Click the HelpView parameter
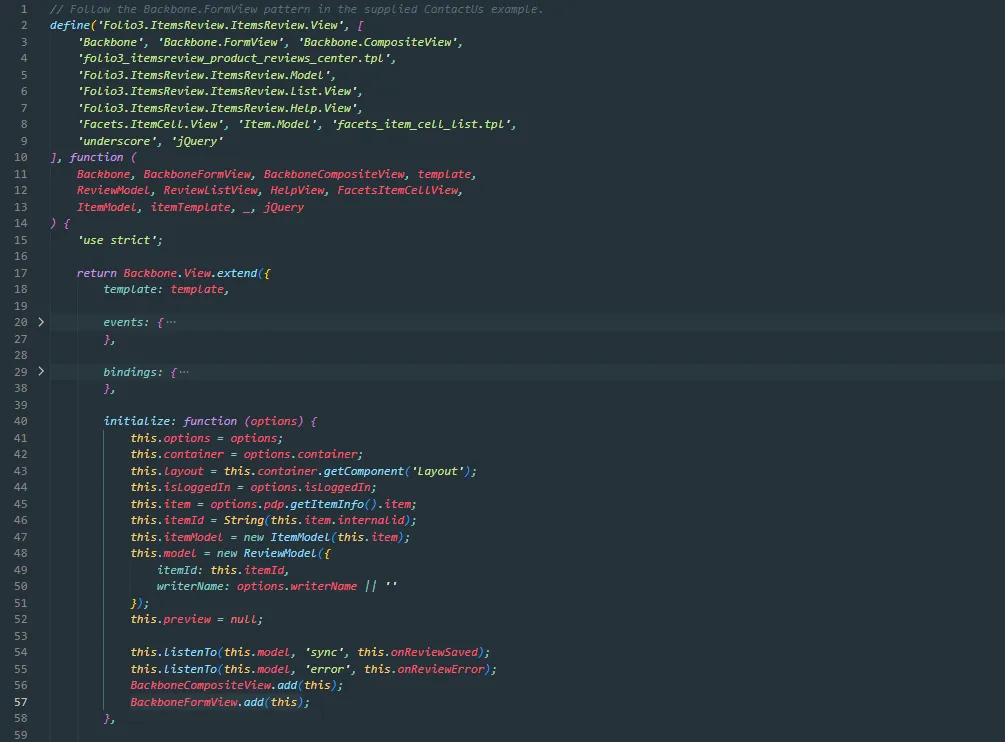Screen dimensions: 1005x742 click(297, 190)
